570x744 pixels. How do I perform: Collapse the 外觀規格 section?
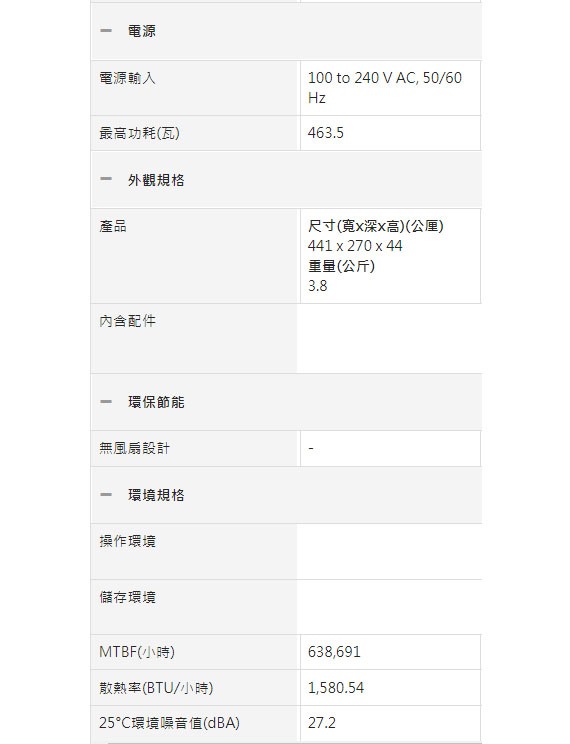pyautogui.click(x=286, y=180)
